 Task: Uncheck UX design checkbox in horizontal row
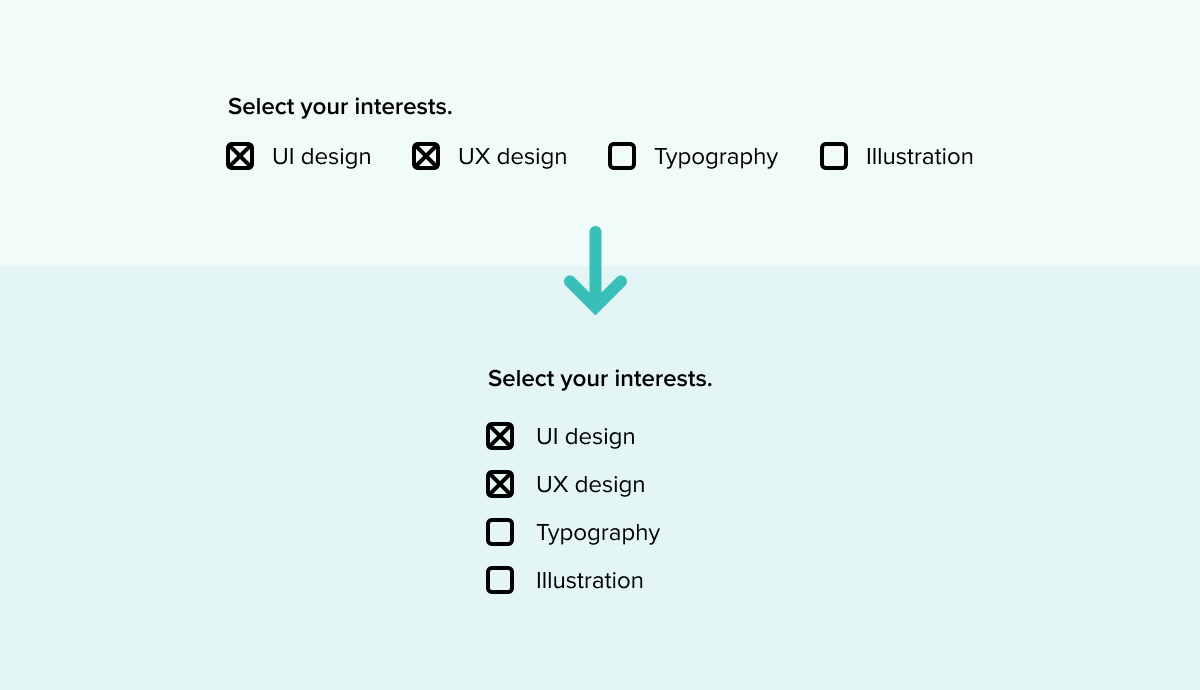[x=426, y=156]
